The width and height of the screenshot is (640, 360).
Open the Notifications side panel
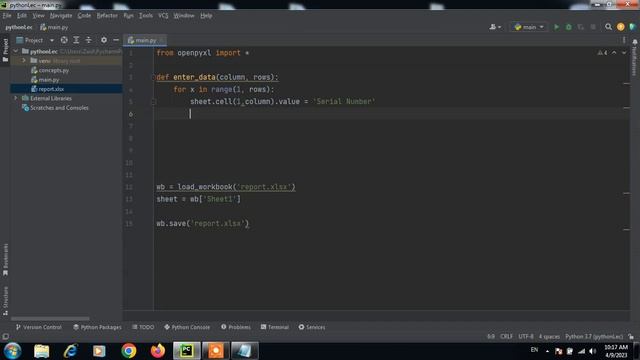[635, 58]
